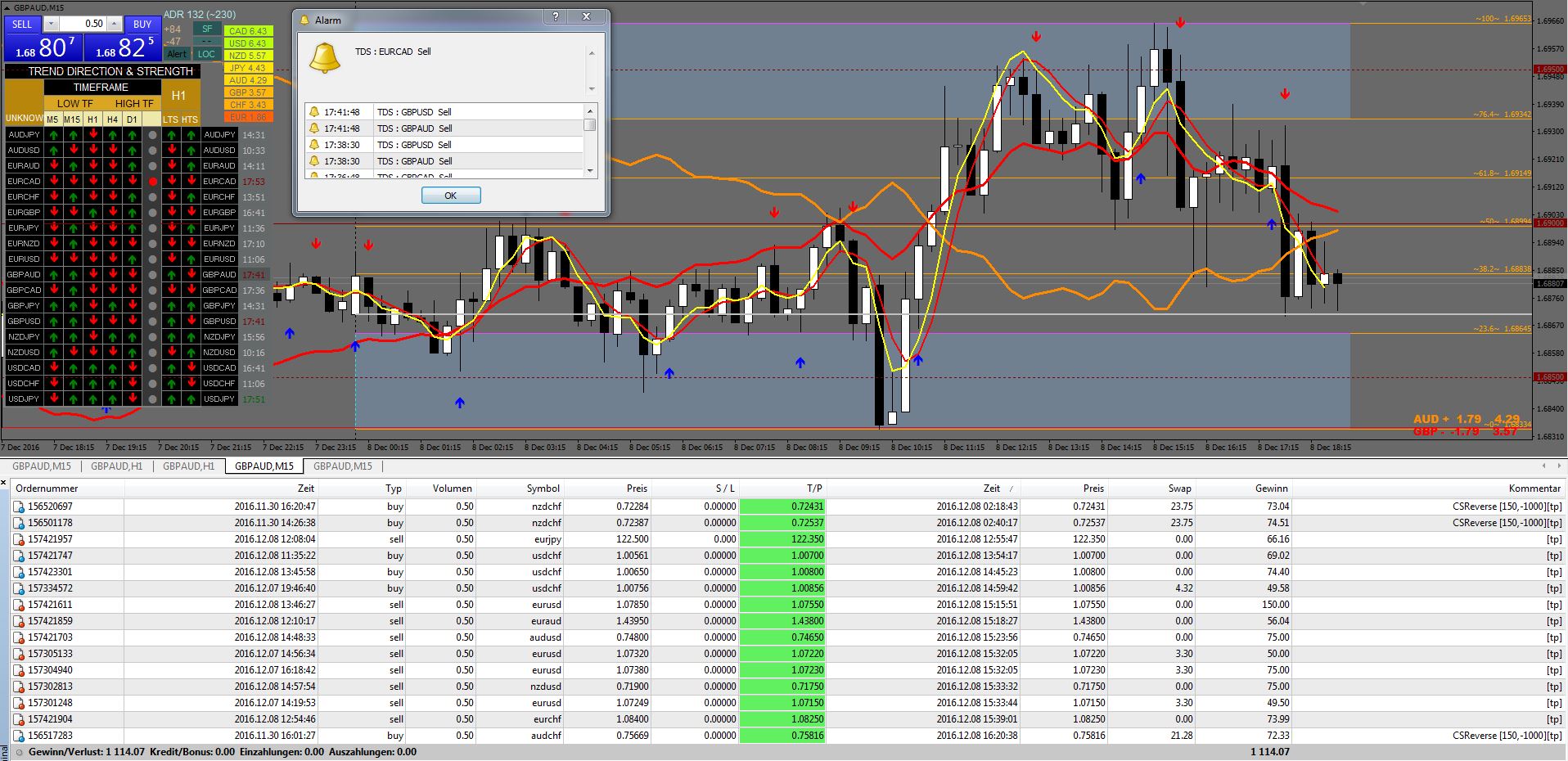Click the M5 timeframe header in dashboard
The width and height of the screenshot is (1568, 761).
pyautogui.click(x=52, y=119)
